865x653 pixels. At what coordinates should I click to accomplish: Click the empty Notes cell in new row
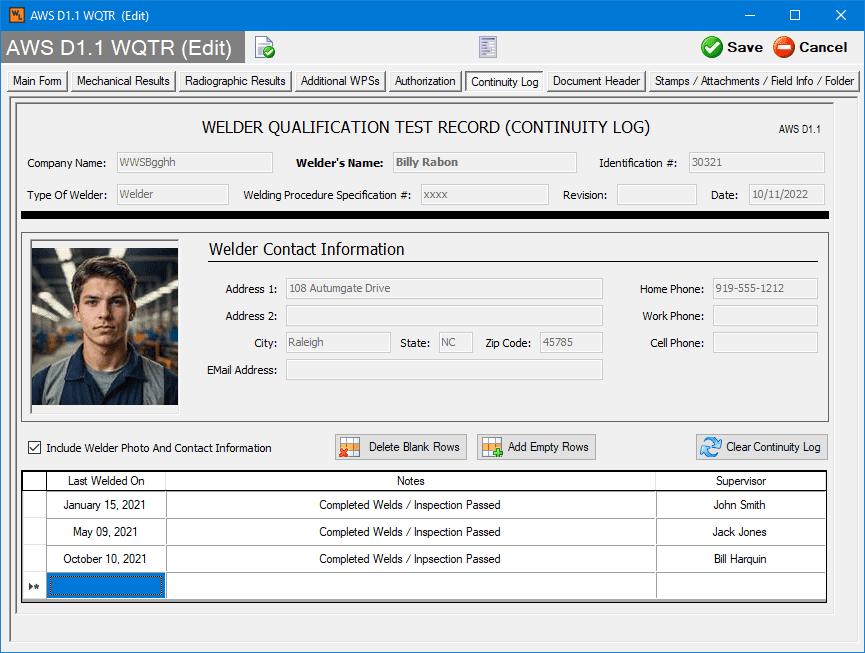tap(410, 586)
